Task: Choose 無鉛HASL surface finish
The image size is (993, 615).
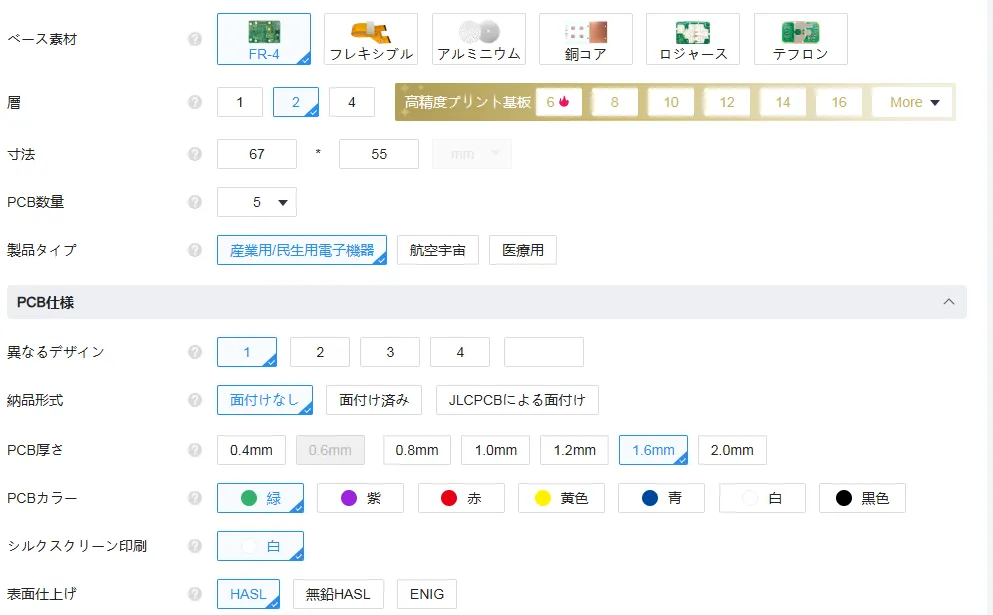Action: point(339,594)
